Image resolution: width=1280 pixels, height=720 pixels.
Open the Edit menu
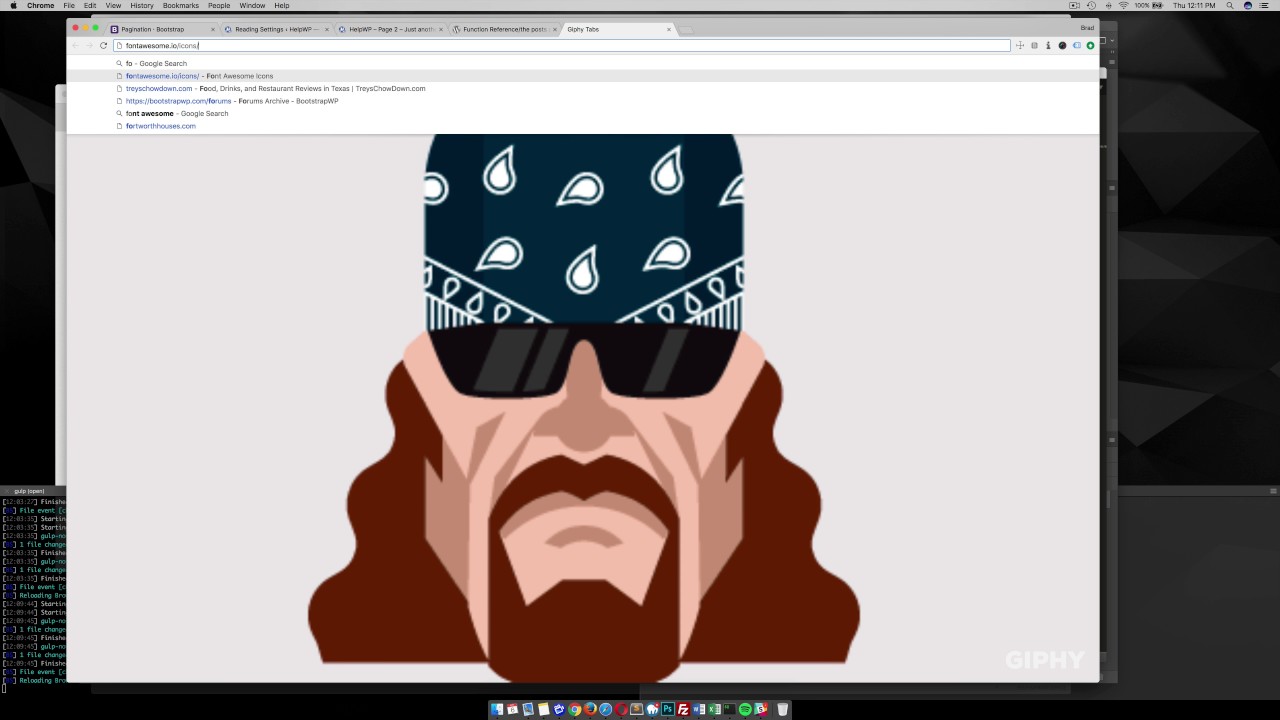click(90, 5)
